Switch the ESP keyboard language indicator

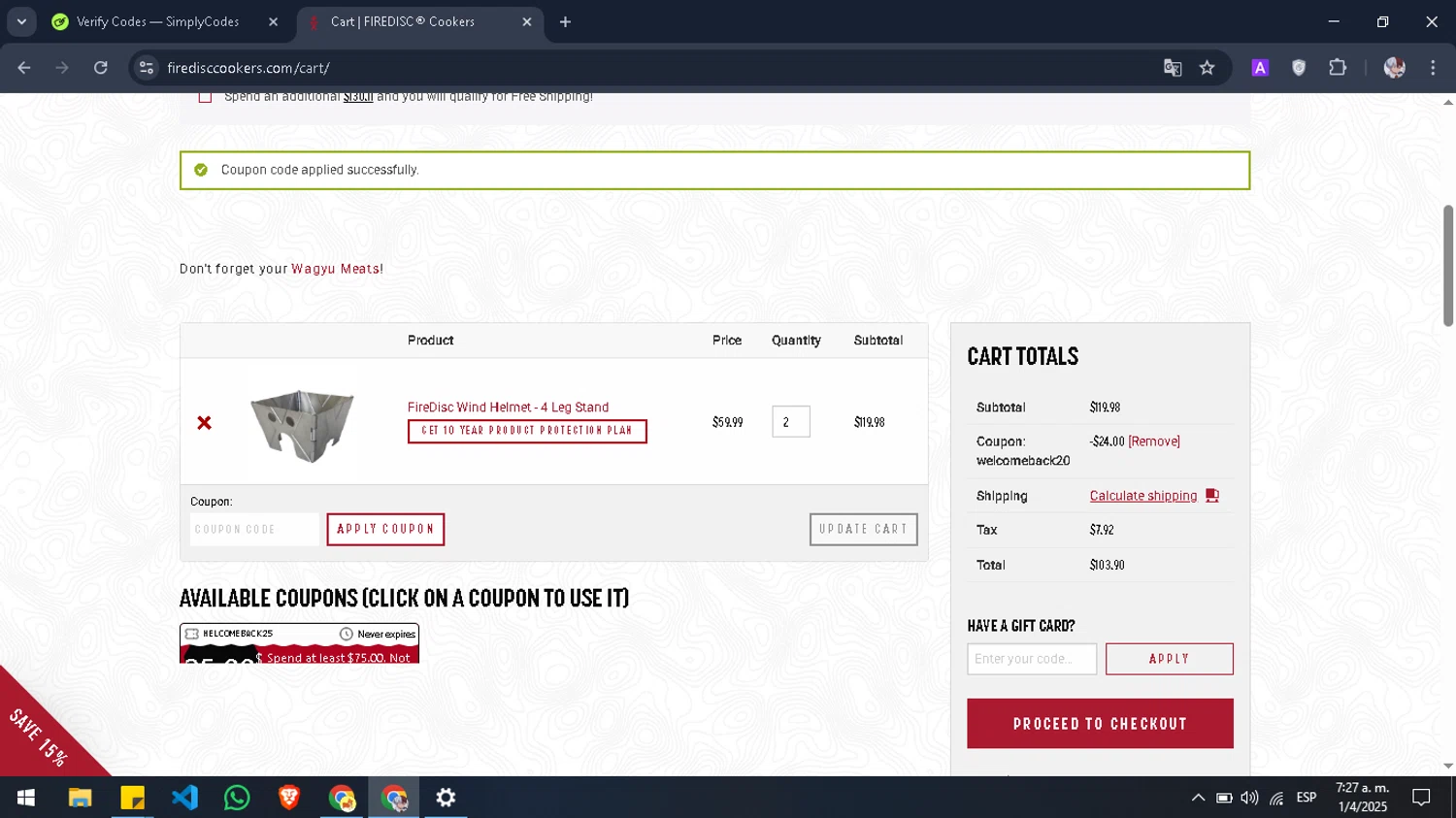coord(1307,798)
